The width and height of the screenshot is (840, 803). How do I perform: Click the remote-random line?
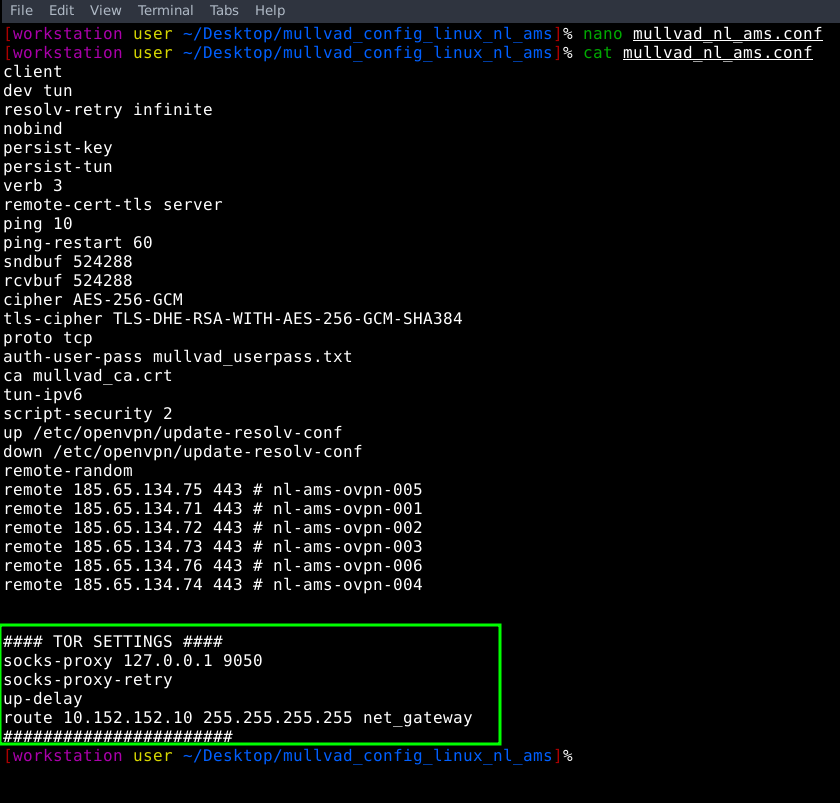click(68, 471)
